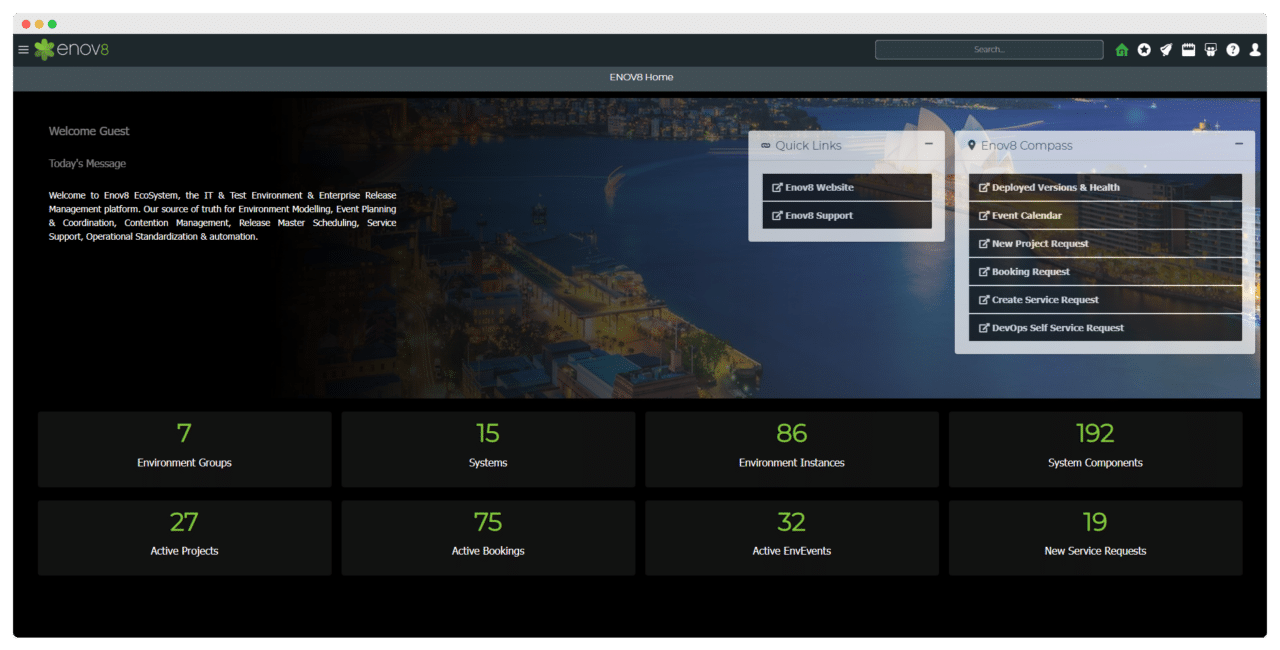The image size is (1280, 650).
Task: Open notifications via the bell icon
Action: click(1166, 49)
